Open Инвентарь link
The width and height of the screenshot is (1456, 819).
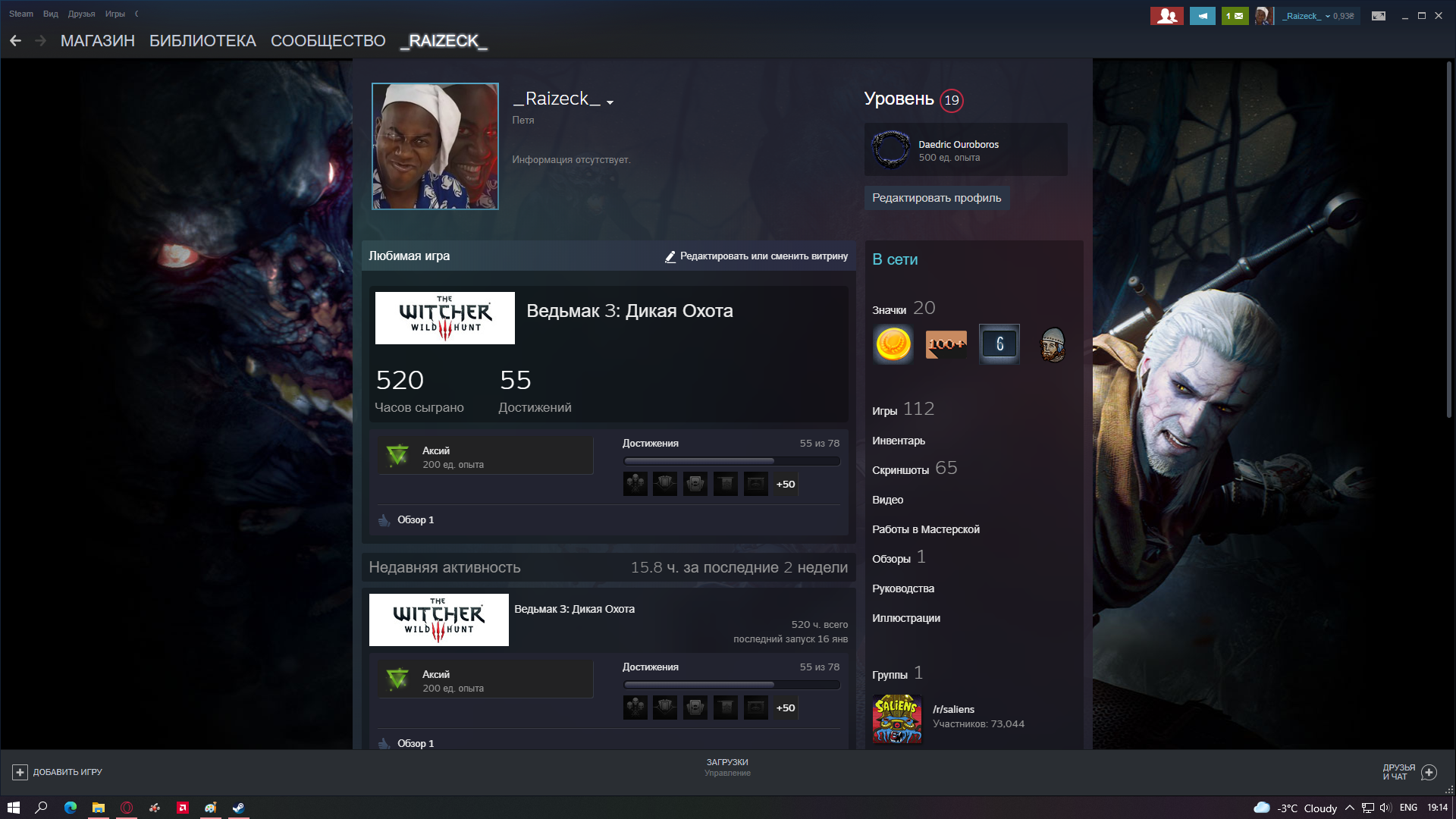899,441
